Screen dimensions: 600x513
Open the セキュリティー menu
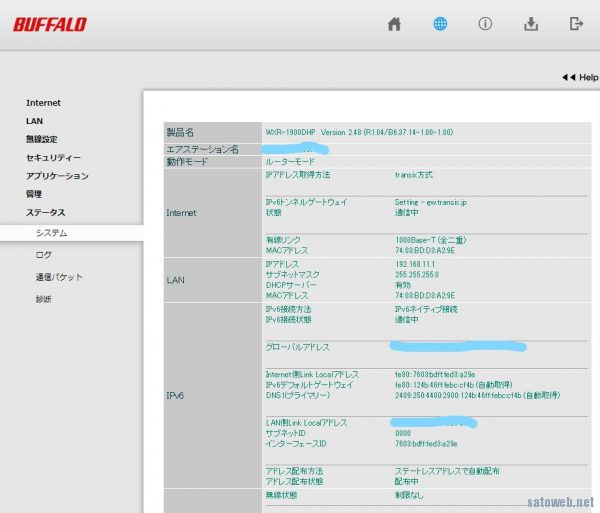coord(53,158)
